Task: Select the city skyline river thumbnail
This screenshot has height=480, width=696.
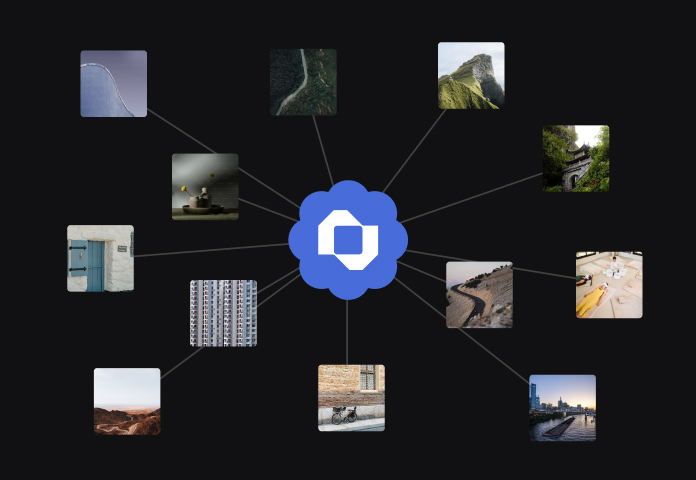Action: (562, 408)
